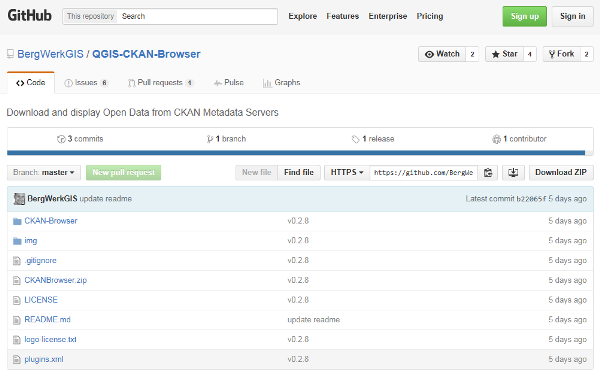The width and height of the screenshot is (600, 373).
Task: Open the Issues tab
Action: (86, 83)
